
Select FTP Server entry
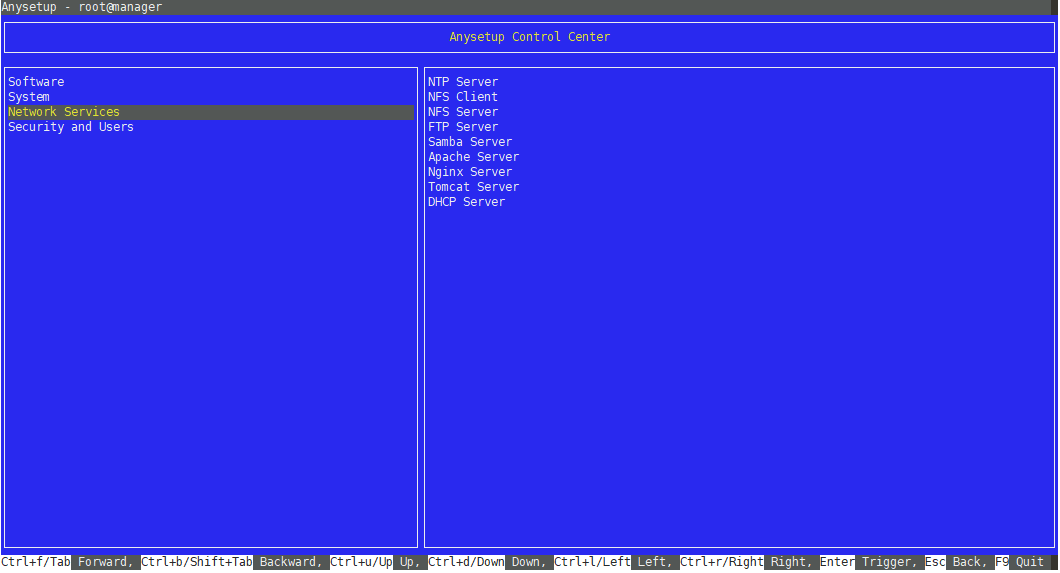click(x=463, y=127)
